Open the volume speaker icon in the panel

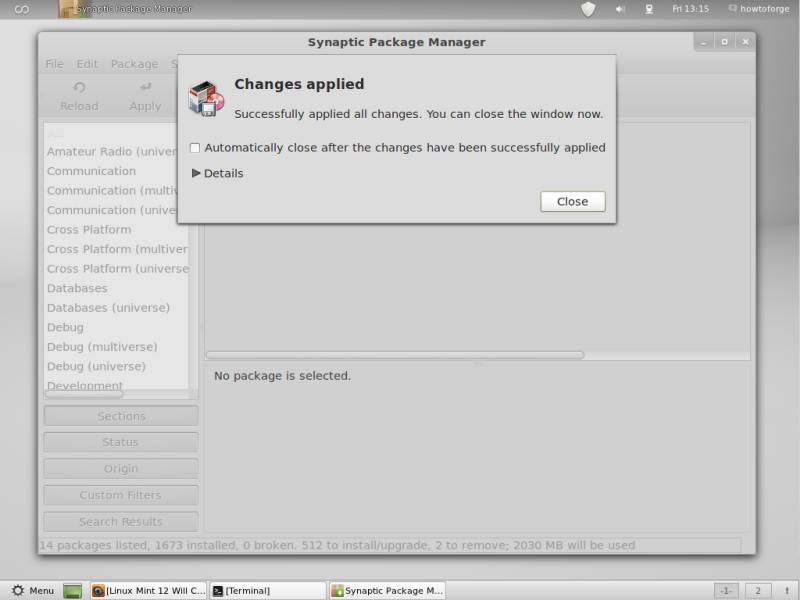click(620, 9)
